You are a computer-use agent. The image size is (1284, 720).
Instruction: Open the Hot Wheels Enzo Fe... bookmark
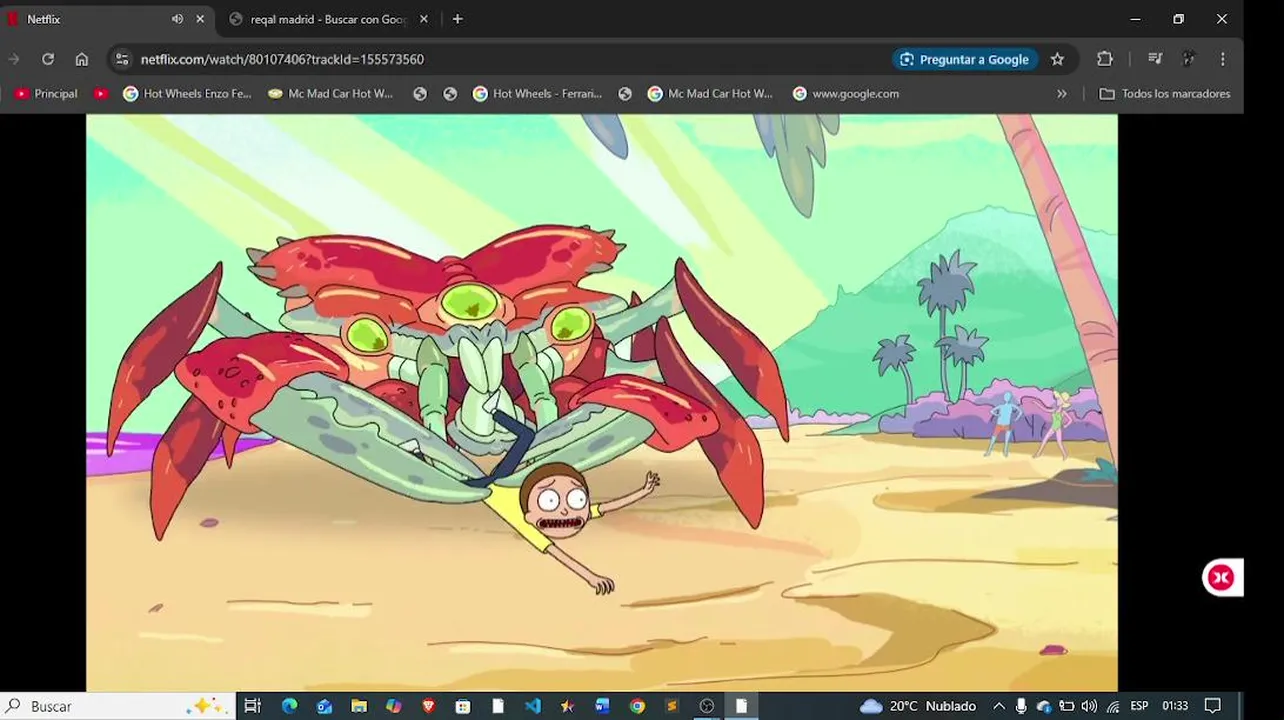coord(187,93)
